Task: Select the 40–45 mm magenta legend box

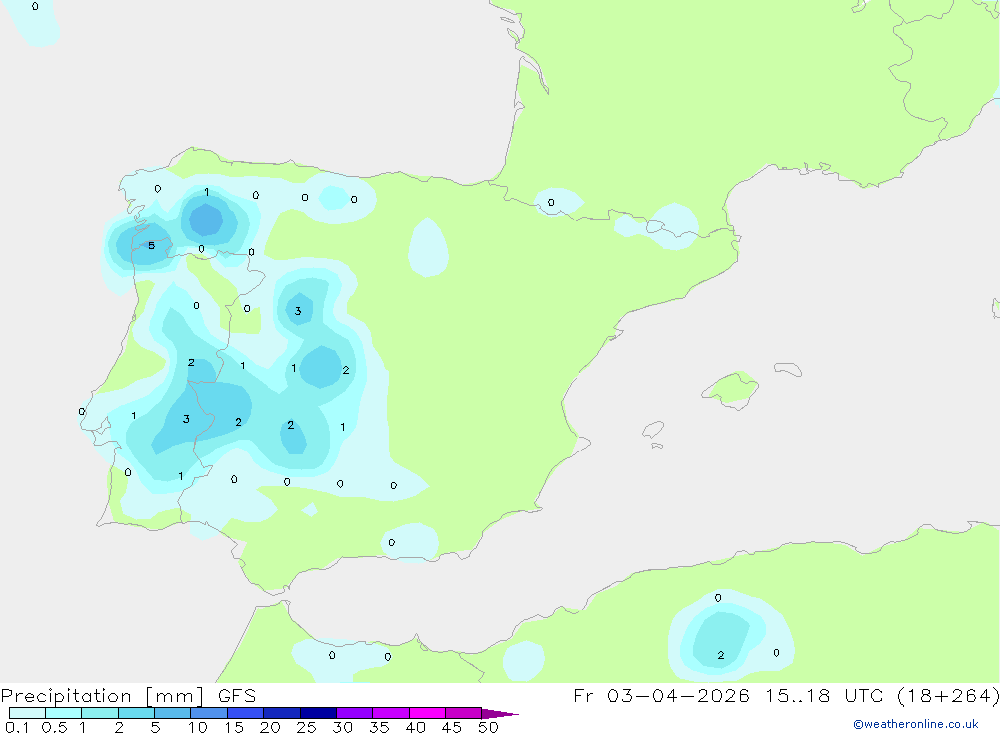Action: pos(427,713)
